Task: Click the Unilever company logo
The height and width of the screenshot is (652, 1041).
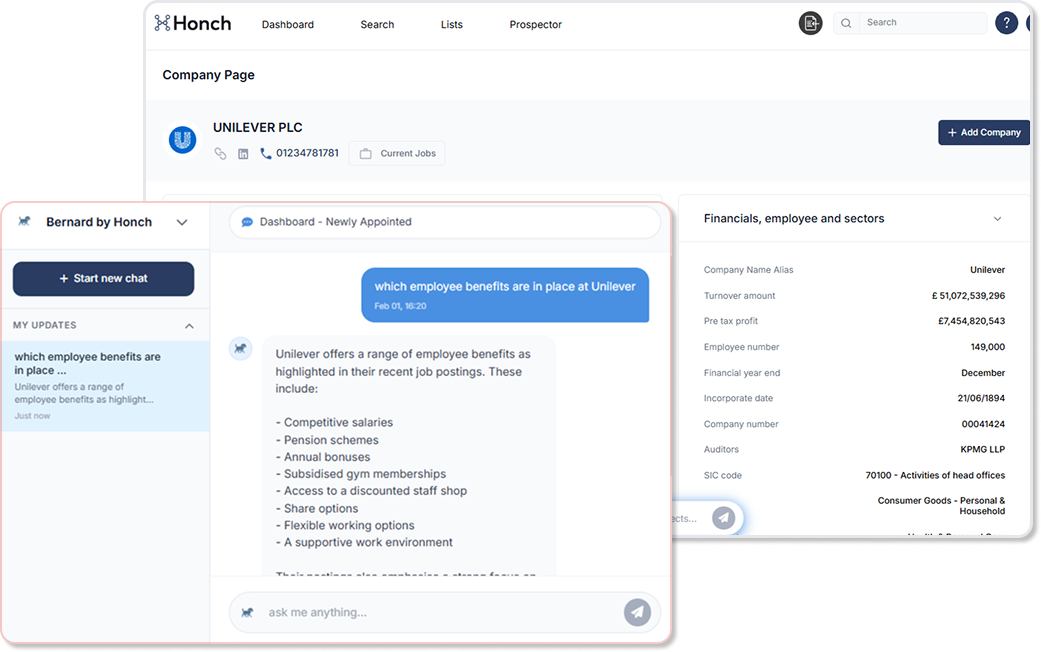Action: [183, 140]
